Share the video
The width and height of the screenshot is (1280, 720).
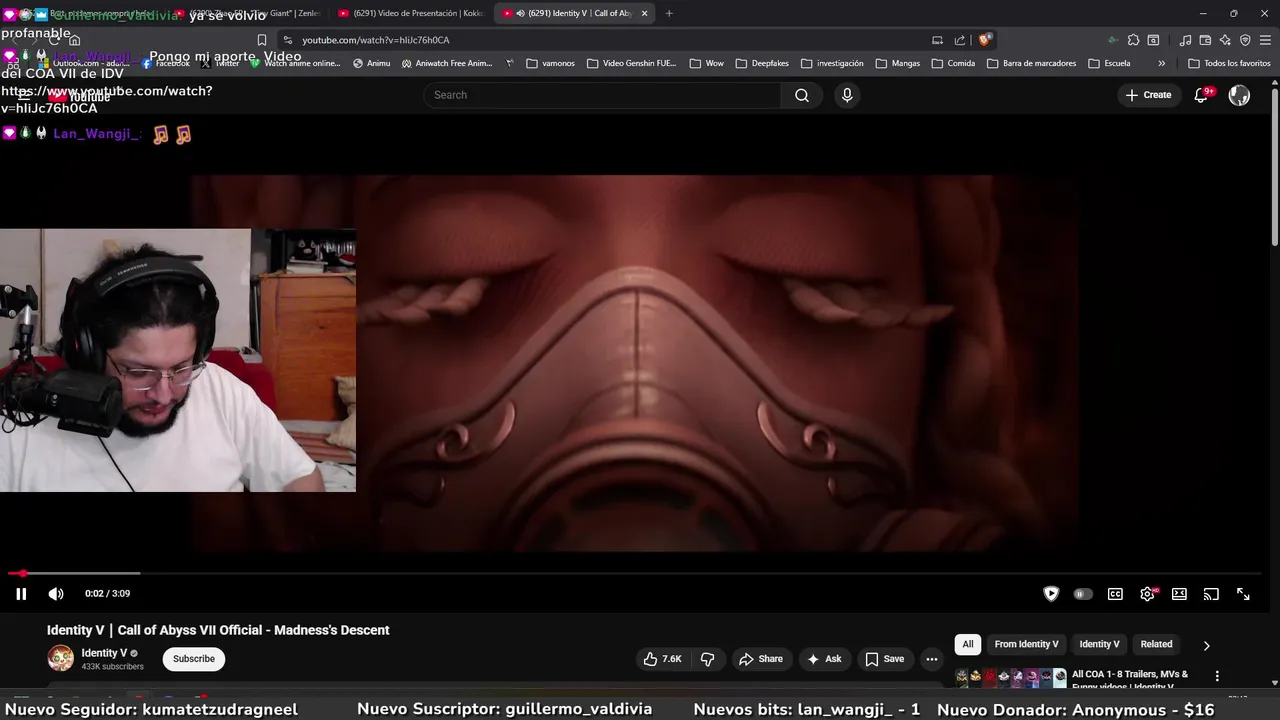(761, 659)
